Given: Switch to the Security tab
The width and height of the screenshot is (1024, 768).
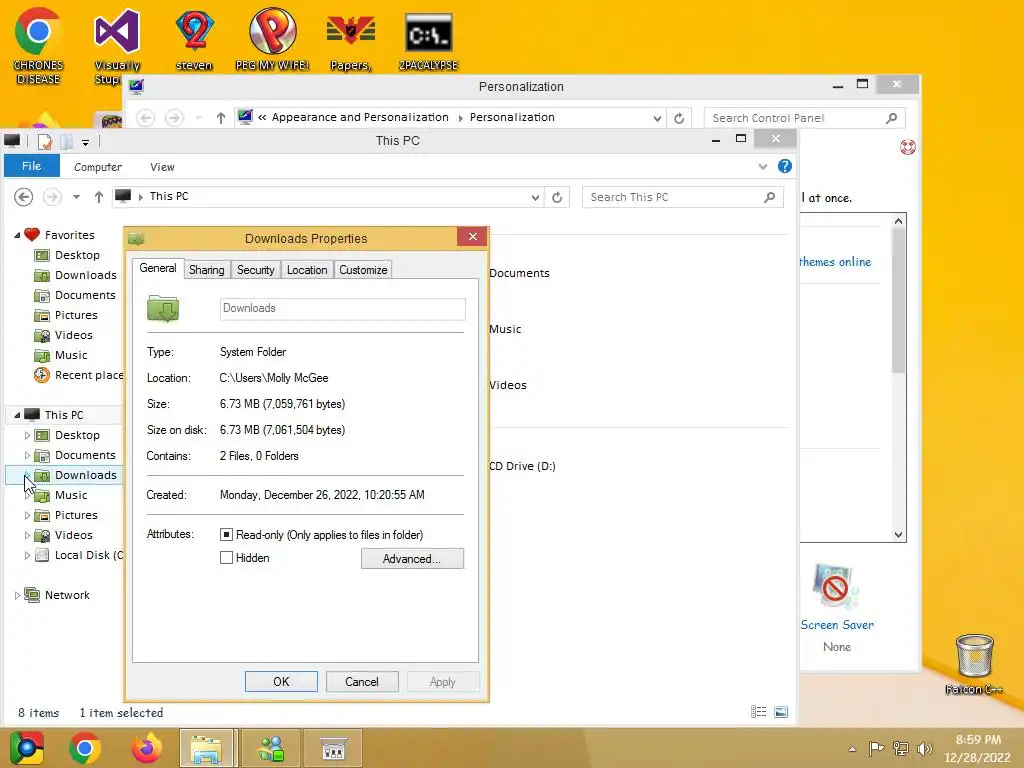Looking at the screenshot, I should (x=255, y=270).
